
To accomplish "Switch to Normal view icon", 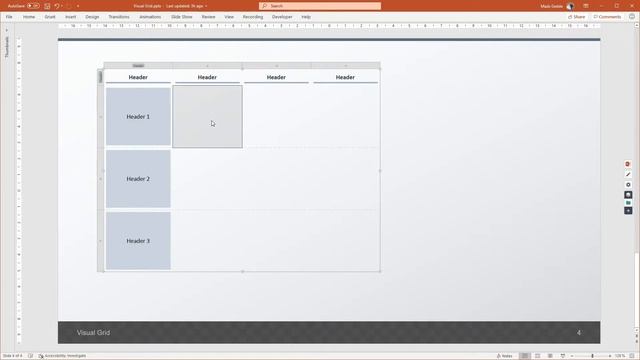I will coord(525,356).
